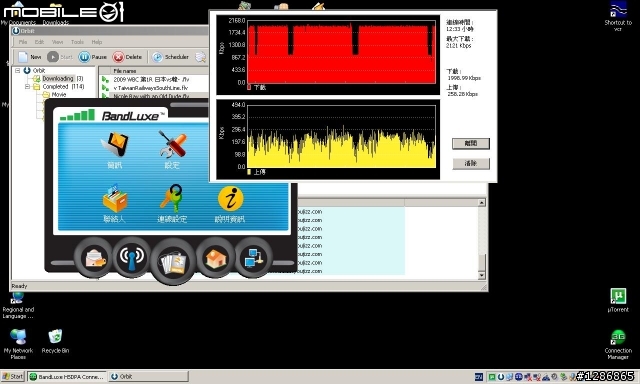
Task: Click the toolbar icon right of Scheduler
Action: pos(200,57)
